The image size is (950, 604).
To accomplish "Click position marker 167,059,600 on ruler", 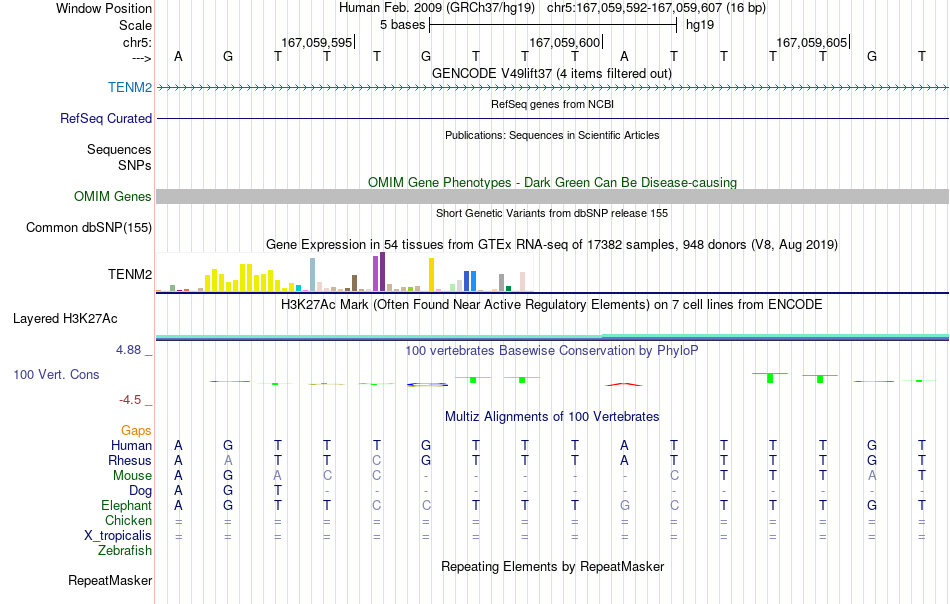I will [x=565, y=42].
